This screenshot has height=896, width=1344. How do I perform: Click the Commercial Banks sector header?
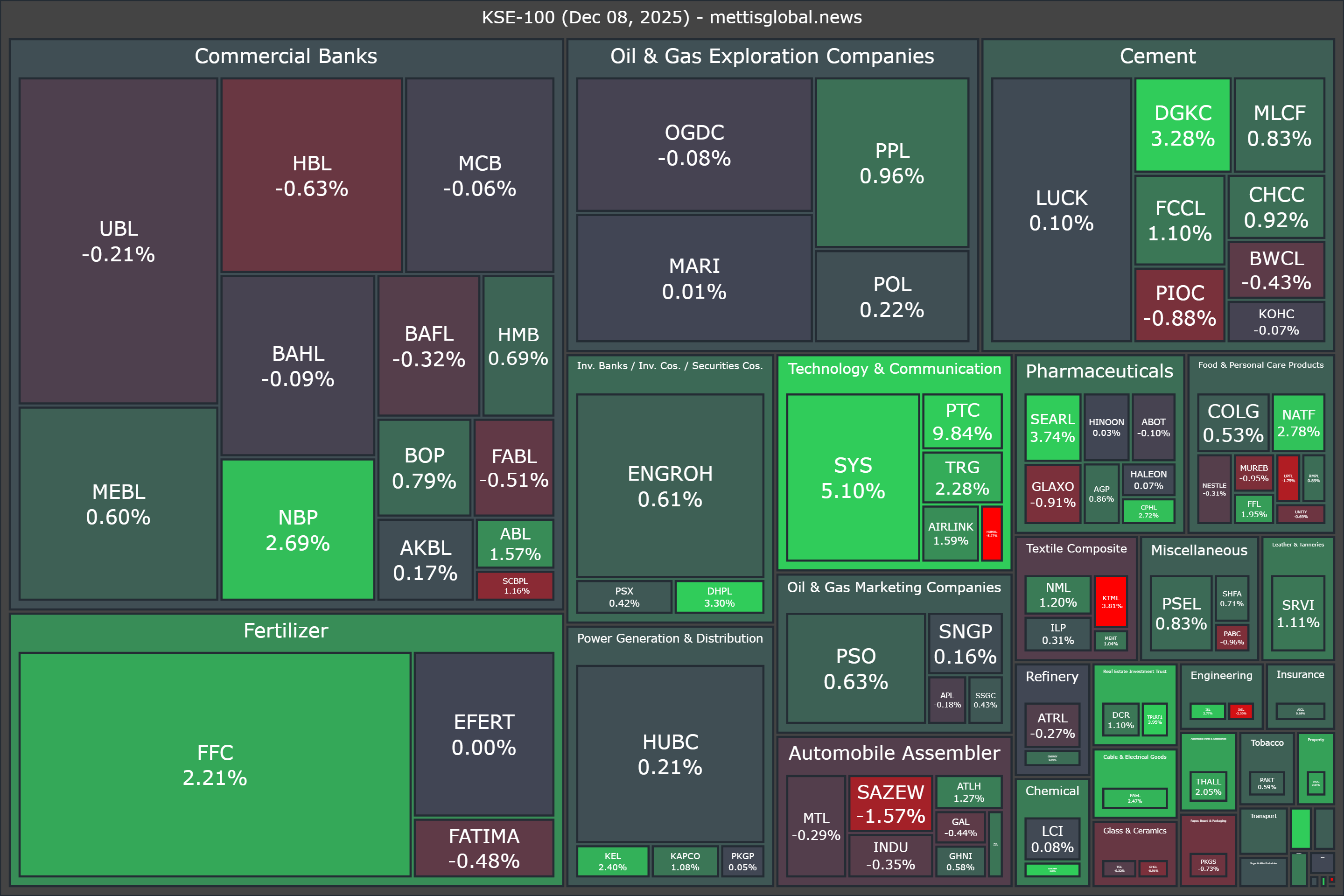(x=286, y=56)
